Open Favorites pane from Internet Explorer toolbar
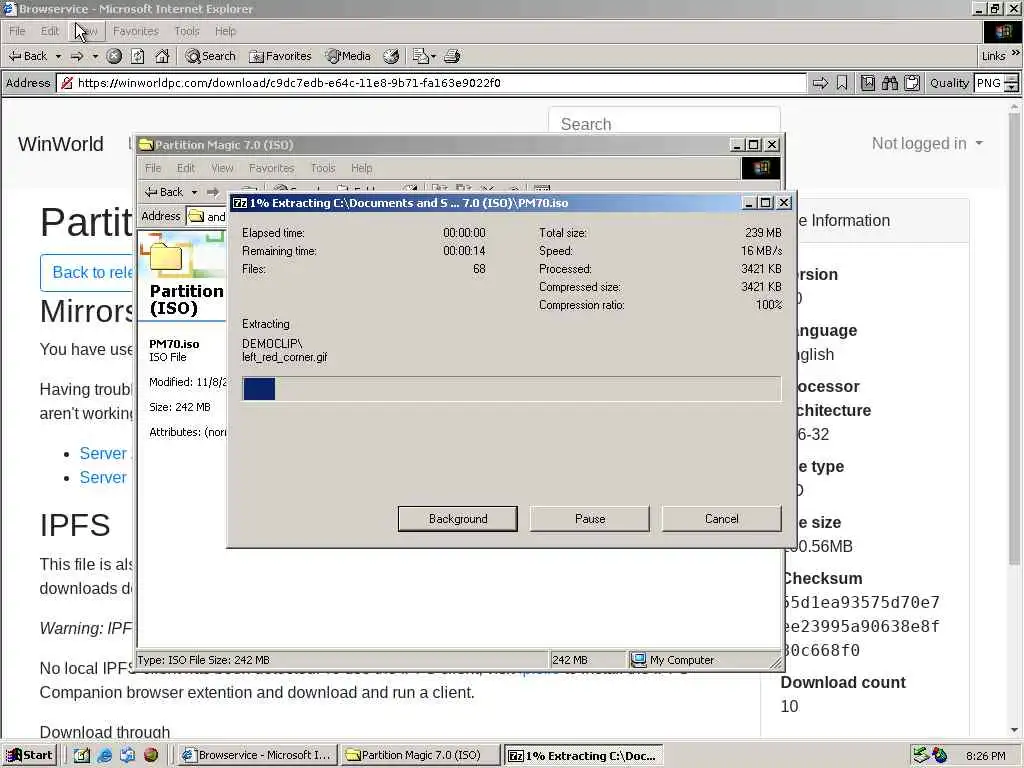Image resolution: width=1024 pixels, height=768 pixels. [280, 56]
